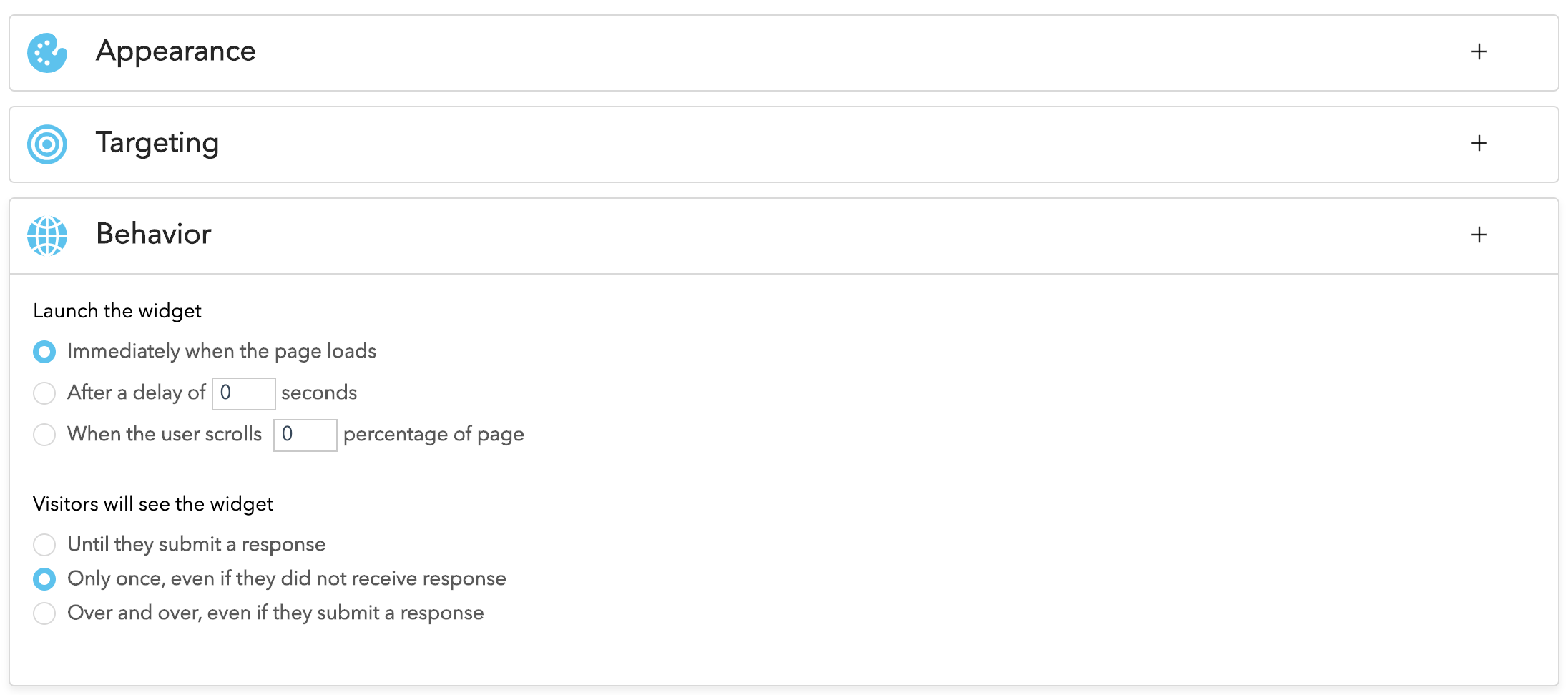Expand the Targeting section plus icon
Image resolution: width=1568 pixels, height=695 pixels.
click(1479, 143)
